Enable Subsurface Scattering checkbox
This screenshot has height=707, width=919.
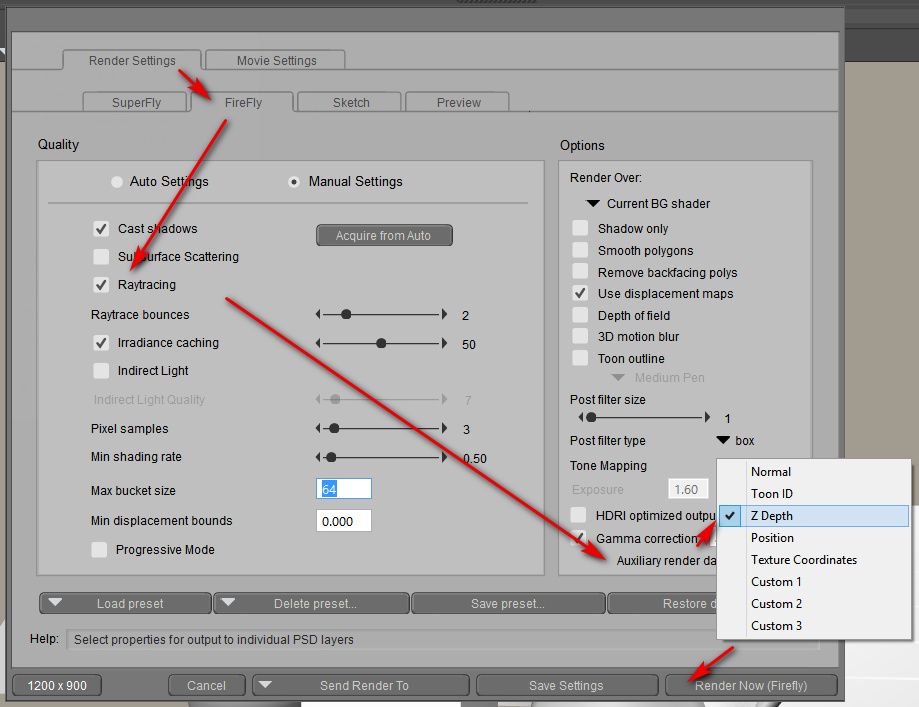coord(101,257)
